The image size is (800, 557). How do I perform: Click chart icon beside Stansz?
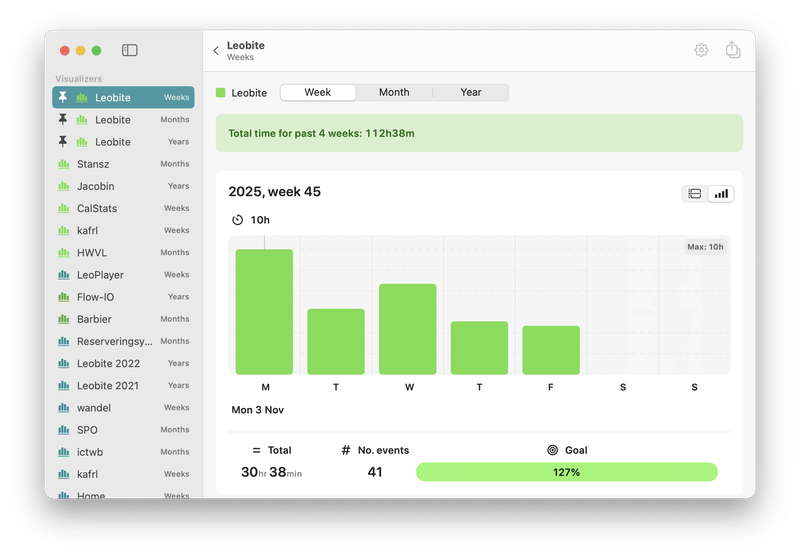click(x=63, y=164)
